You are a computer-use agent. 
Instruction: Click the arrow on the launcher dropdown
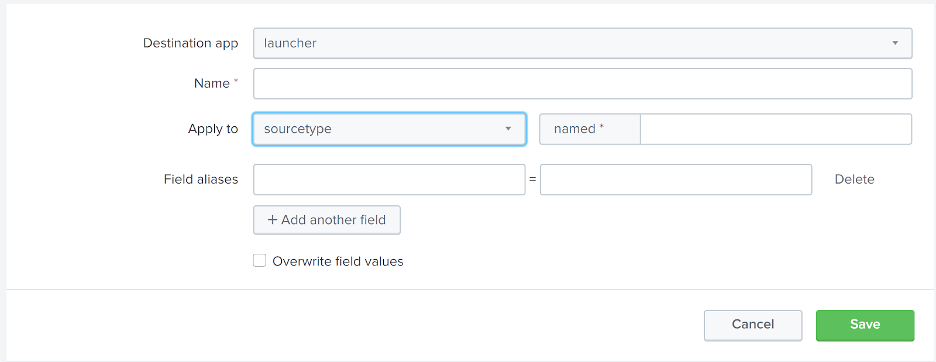pyautogui.click(x=895, y=43)
